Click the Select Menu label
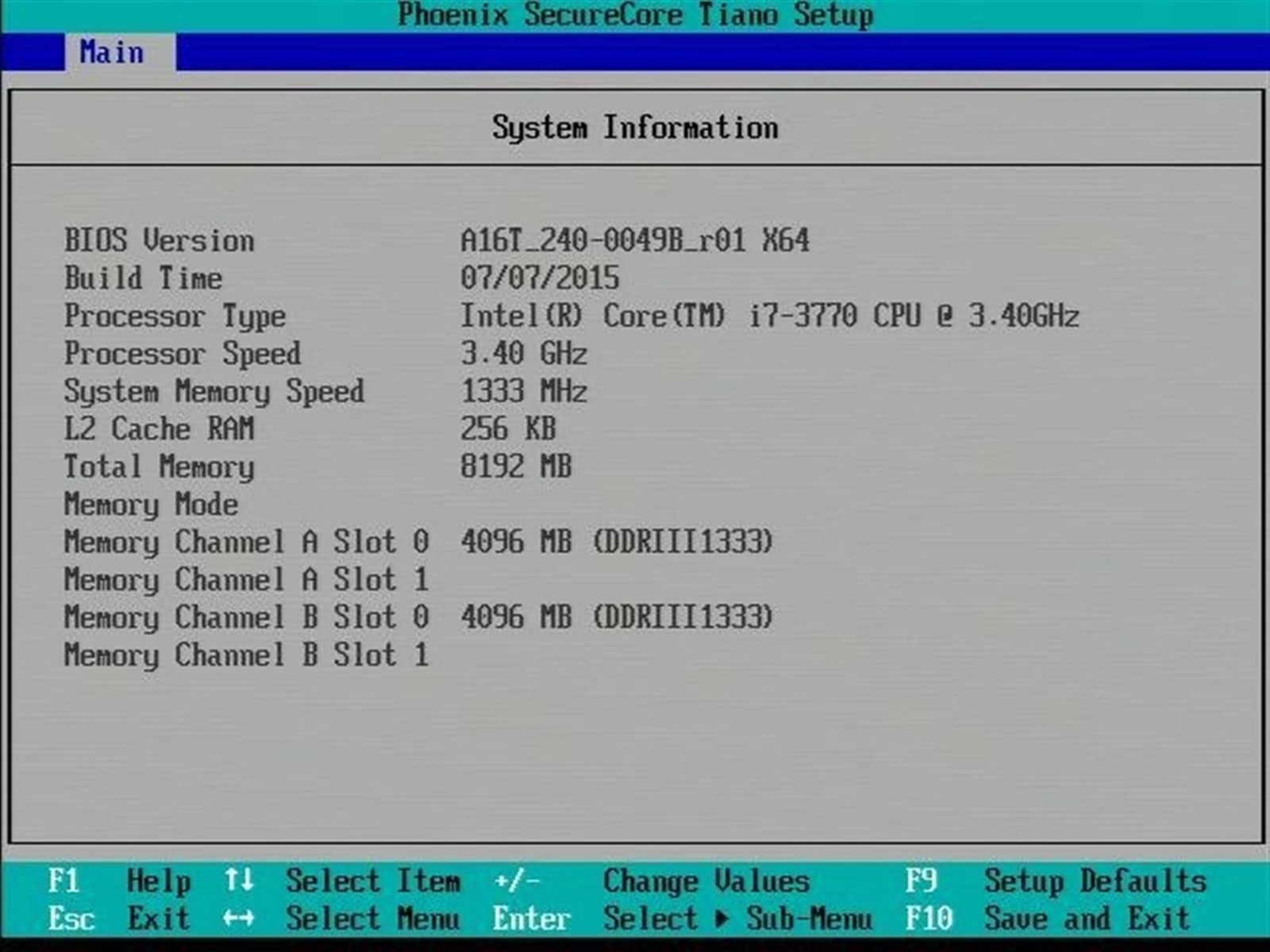The image size is (1270, 952). [x=373, y=919]
